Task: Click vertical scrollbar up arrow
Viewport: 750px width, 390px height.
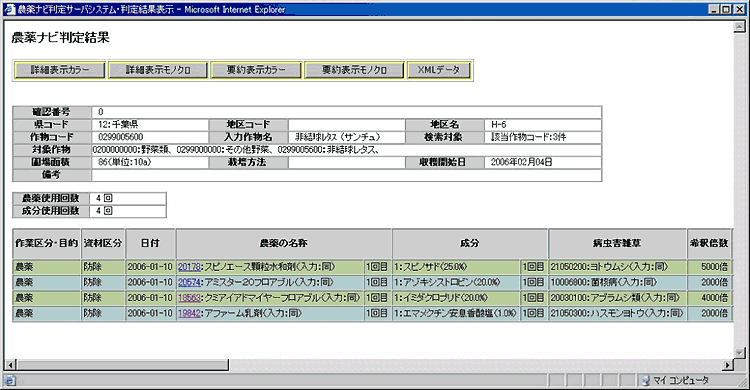Action: pyautogui.click(x=739, y=27)
